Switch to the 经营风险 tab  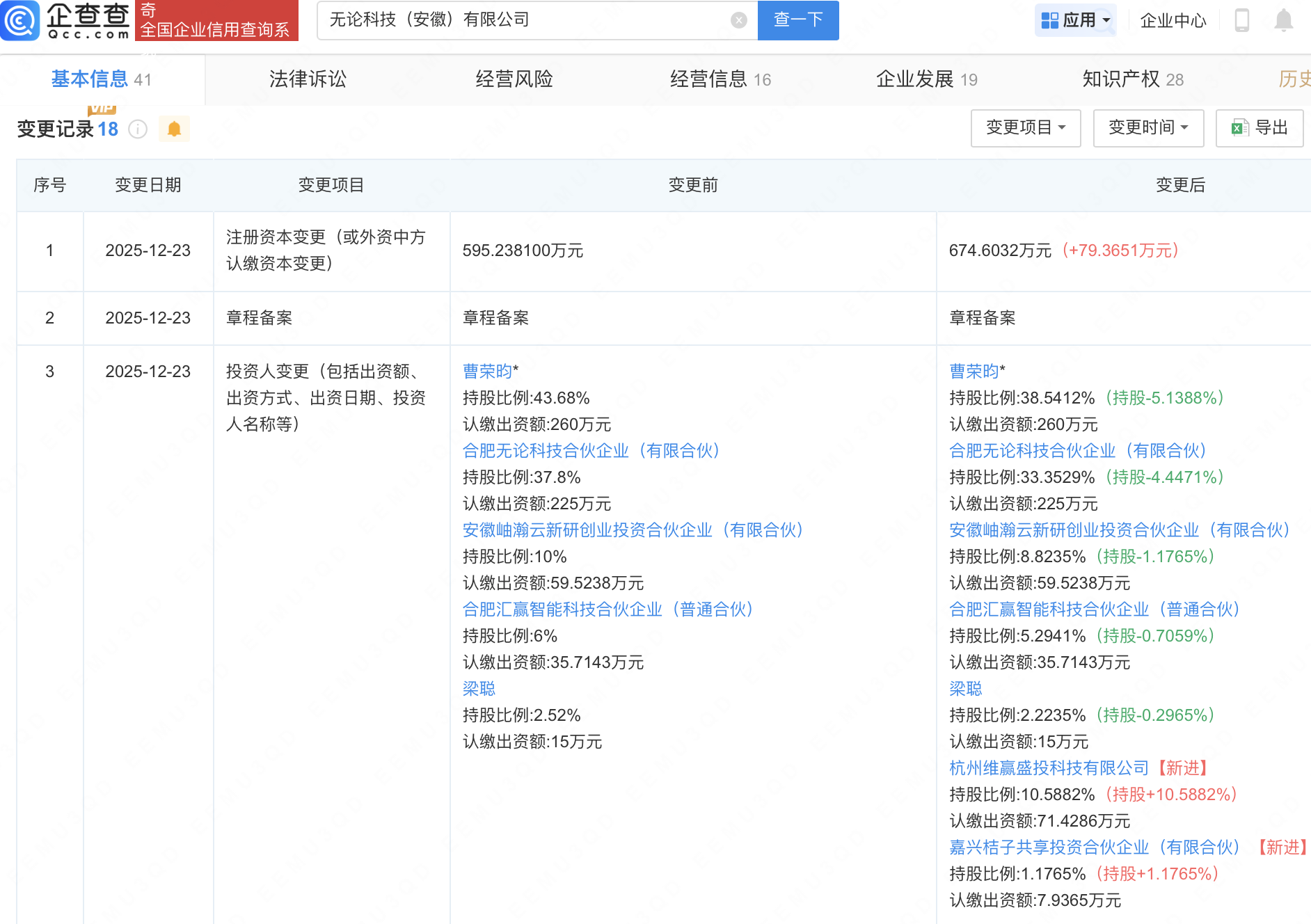[514, 79]
